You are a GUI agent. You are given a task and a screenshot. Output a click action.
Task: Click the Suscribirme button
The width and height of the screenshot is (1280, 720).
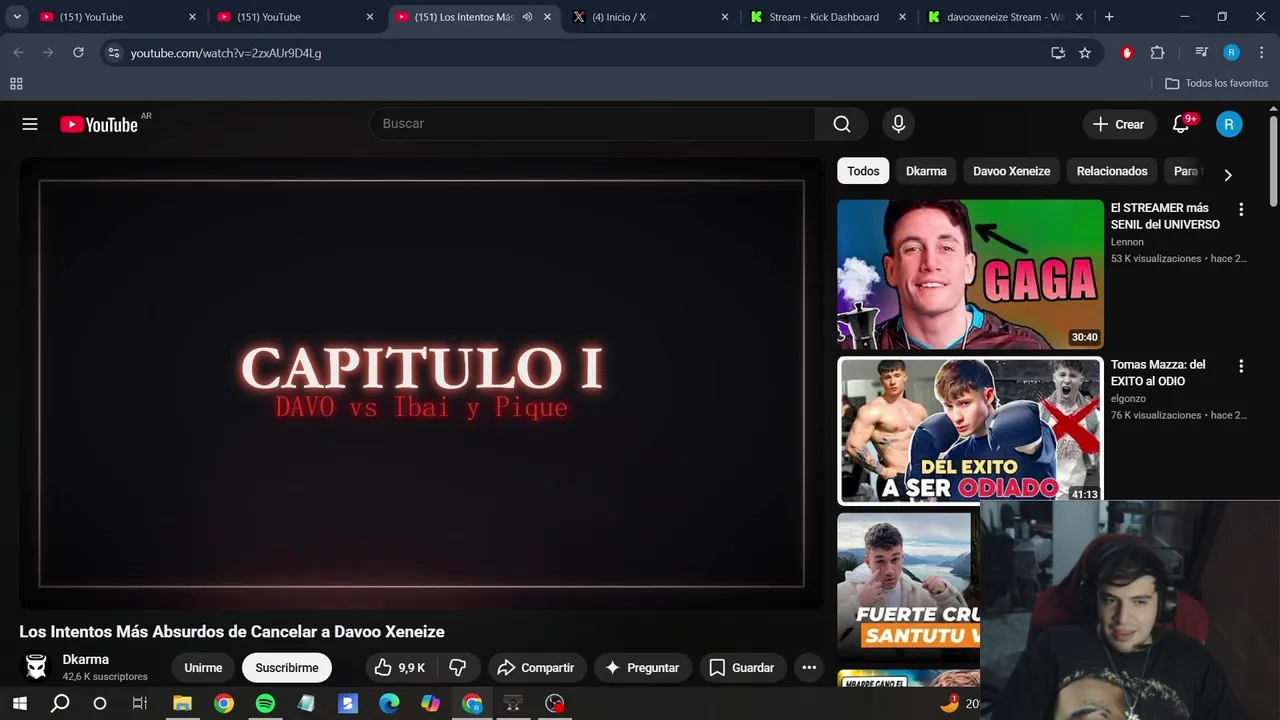pos(287,667)
